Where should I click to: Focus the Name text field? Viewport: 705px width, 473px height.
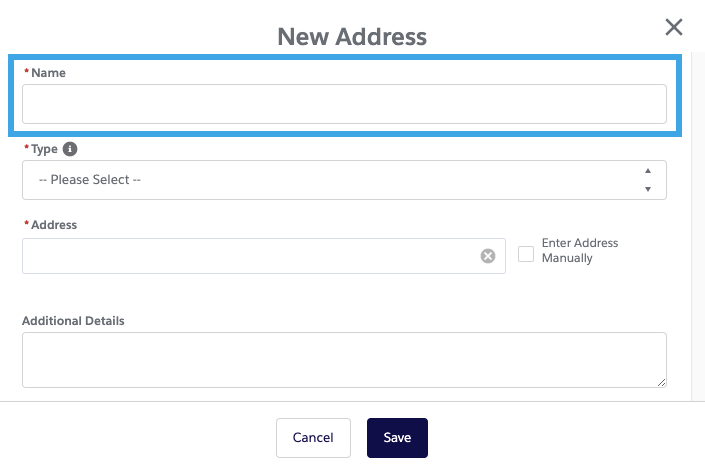coord(343,104)
